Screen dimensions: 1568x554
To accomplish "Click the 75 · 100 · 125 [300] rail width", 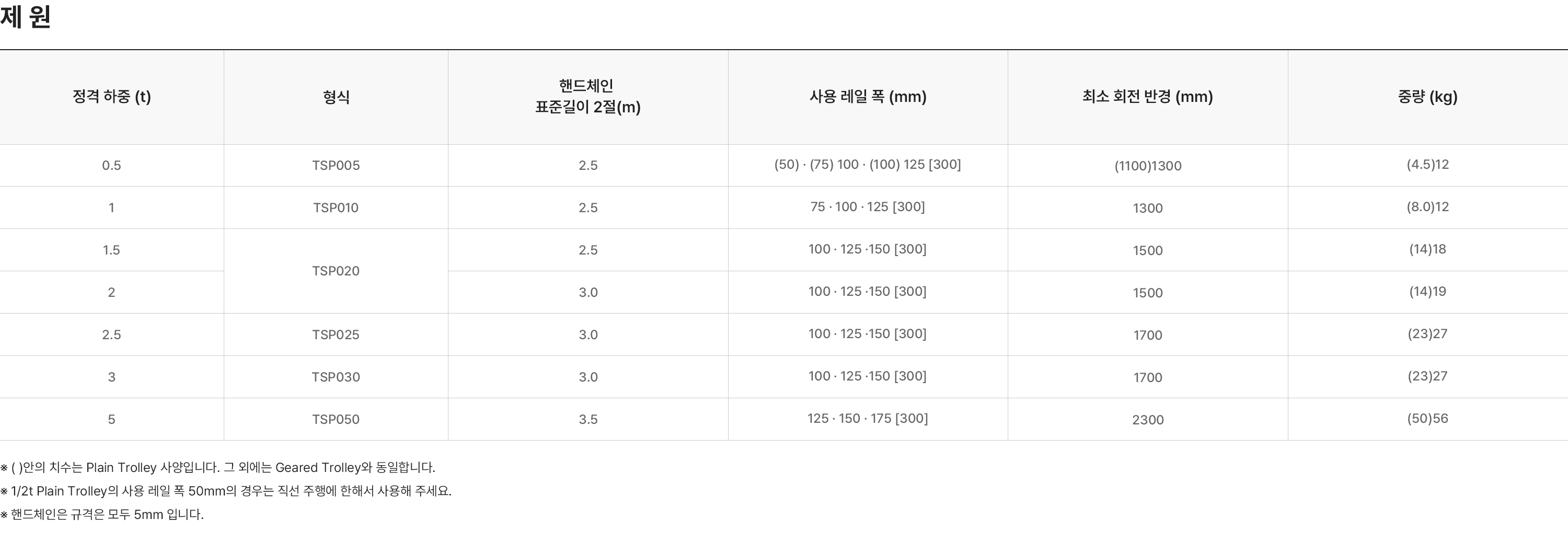I will [868, 207].
